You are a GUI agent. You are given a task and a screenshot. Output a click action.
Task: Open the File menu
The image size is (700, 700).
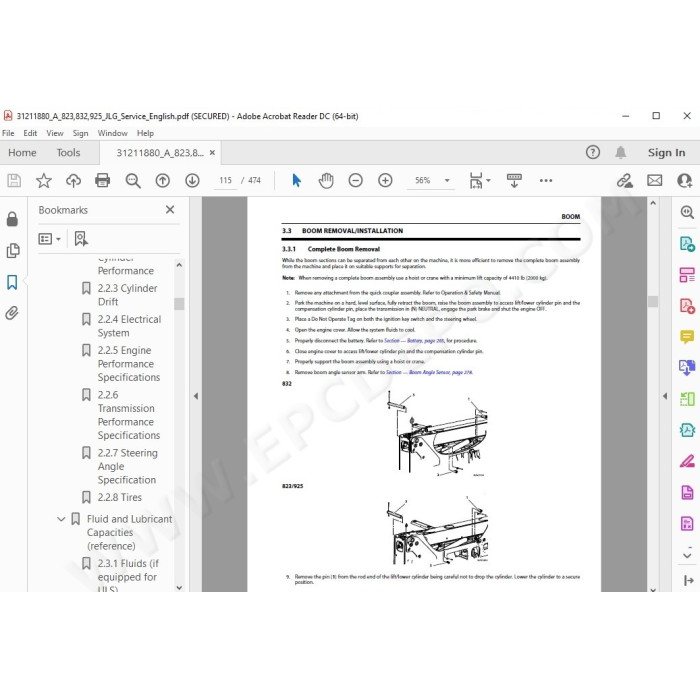8,133
